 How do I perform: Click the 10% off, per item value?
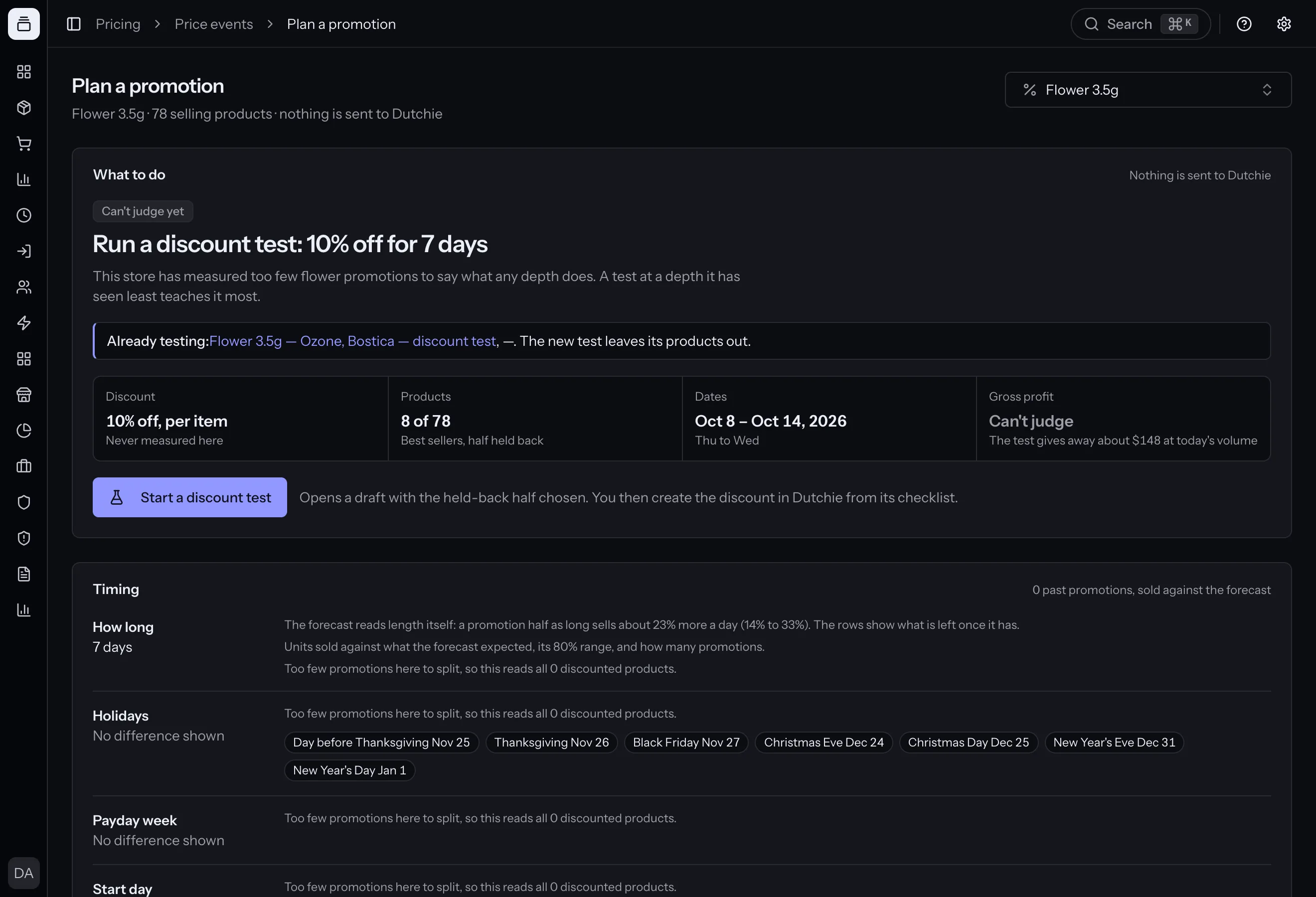tap(166, 421)
